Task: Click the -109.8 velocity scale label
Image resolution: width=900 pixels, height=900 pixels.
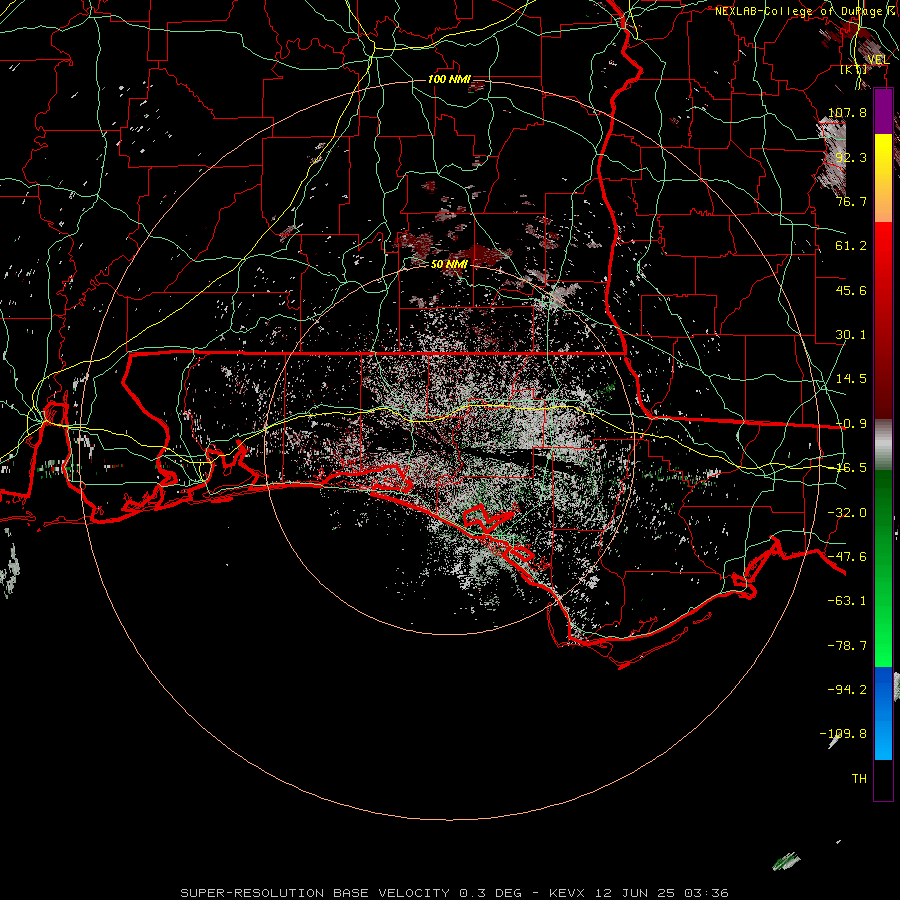Action: [843, 734]
